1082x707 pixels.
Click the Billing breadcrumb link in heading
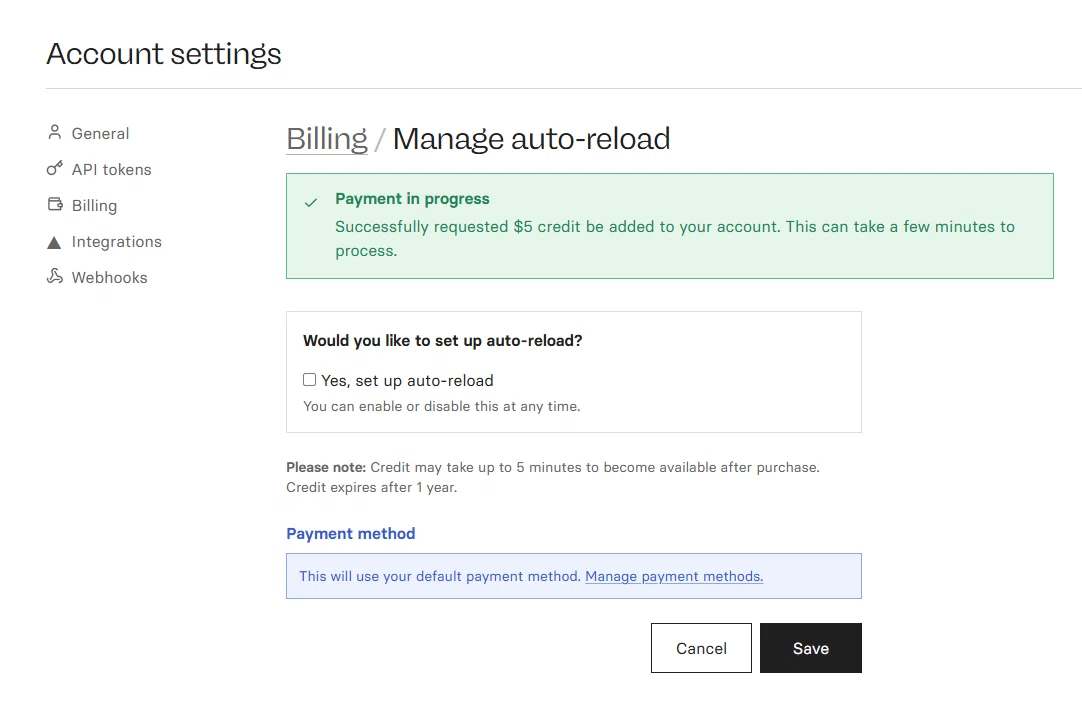tap(327, 139)
